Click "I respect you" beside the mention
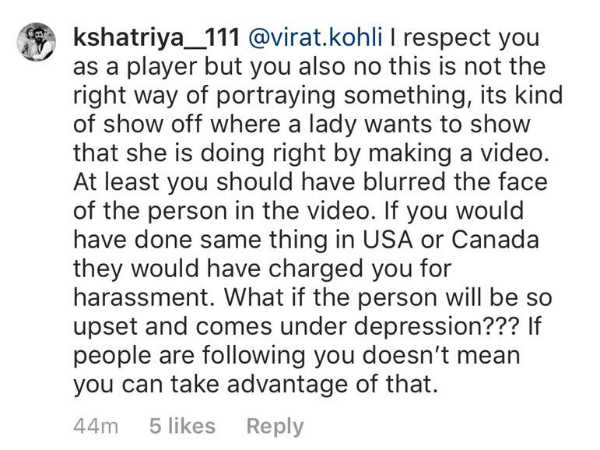This screenshot has width=600, height=450. tap(465, 39)
